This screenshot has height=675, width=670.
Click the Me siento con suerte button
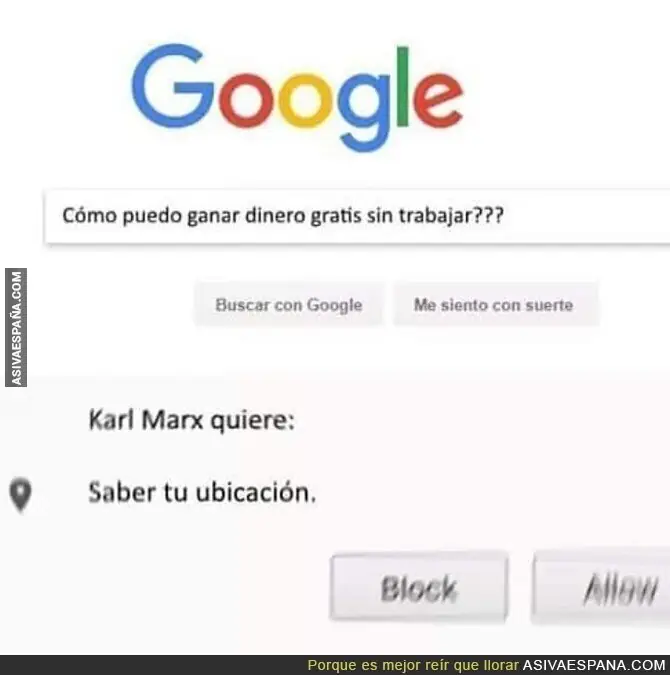493,305
